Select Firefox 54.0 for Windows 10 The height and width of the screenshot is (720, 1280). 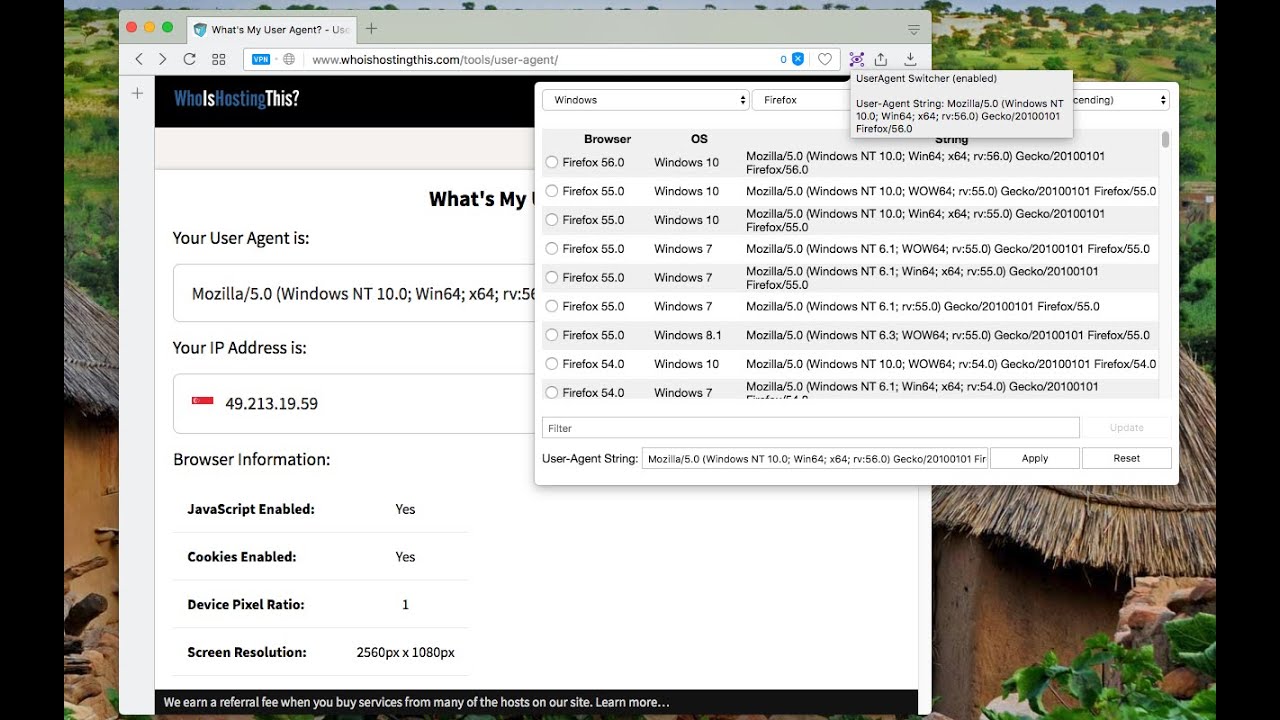(551, 363)
